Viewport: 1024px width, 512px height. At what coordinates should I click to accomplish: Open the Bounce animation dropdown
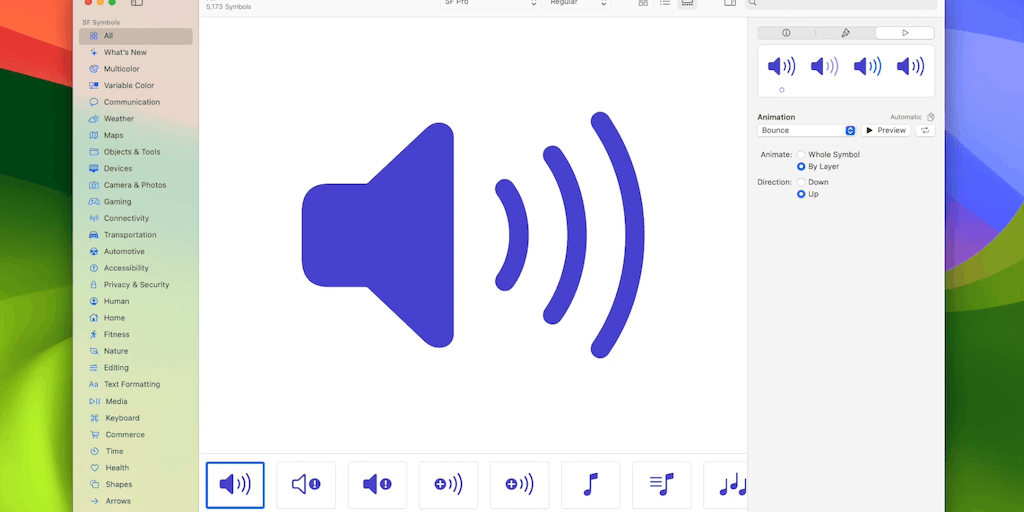coord(807,131)
